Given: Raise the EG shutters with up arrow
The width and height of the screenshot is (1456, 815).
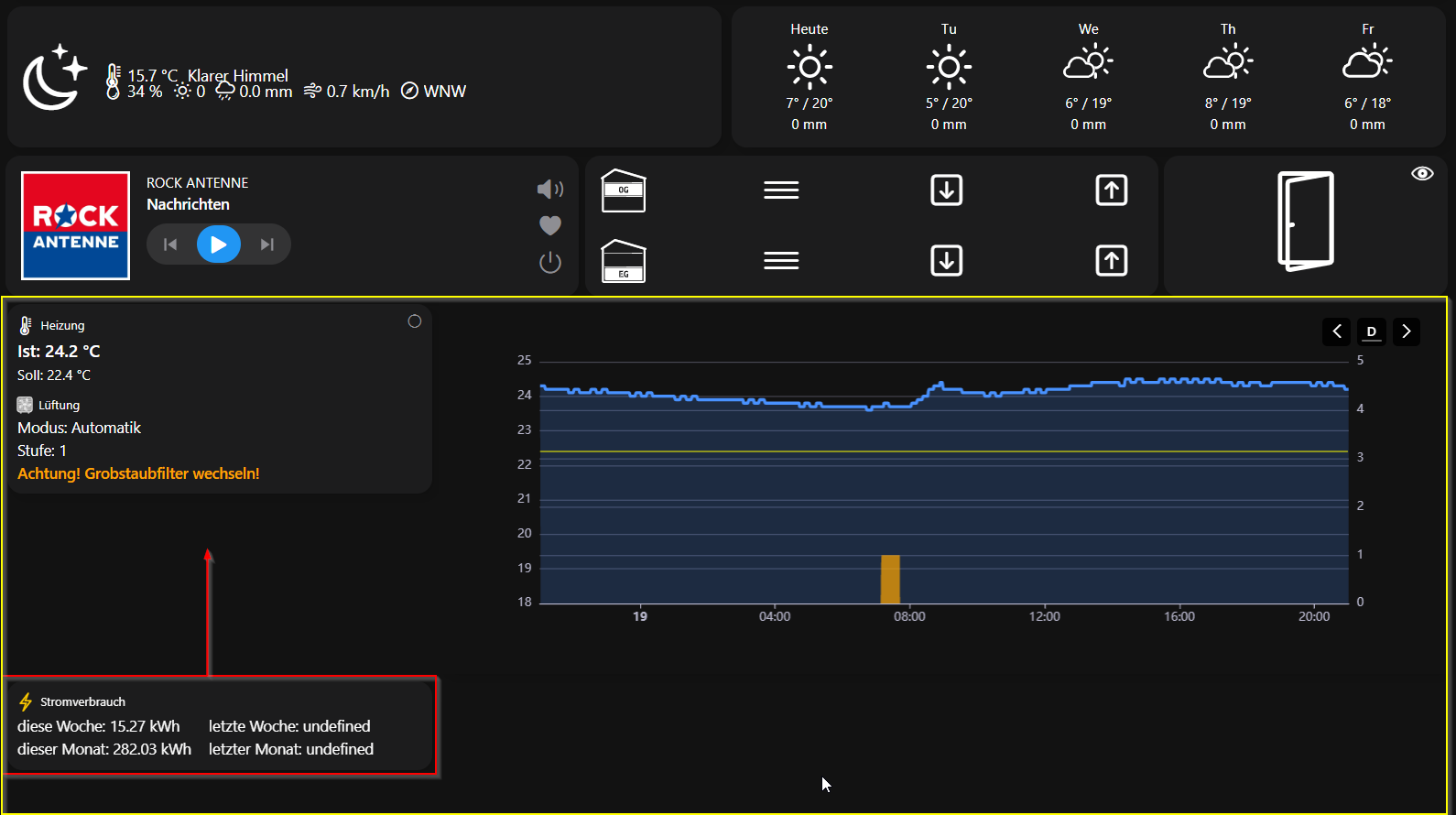Looking at the screenshot, I should [x=1111, y=261].
